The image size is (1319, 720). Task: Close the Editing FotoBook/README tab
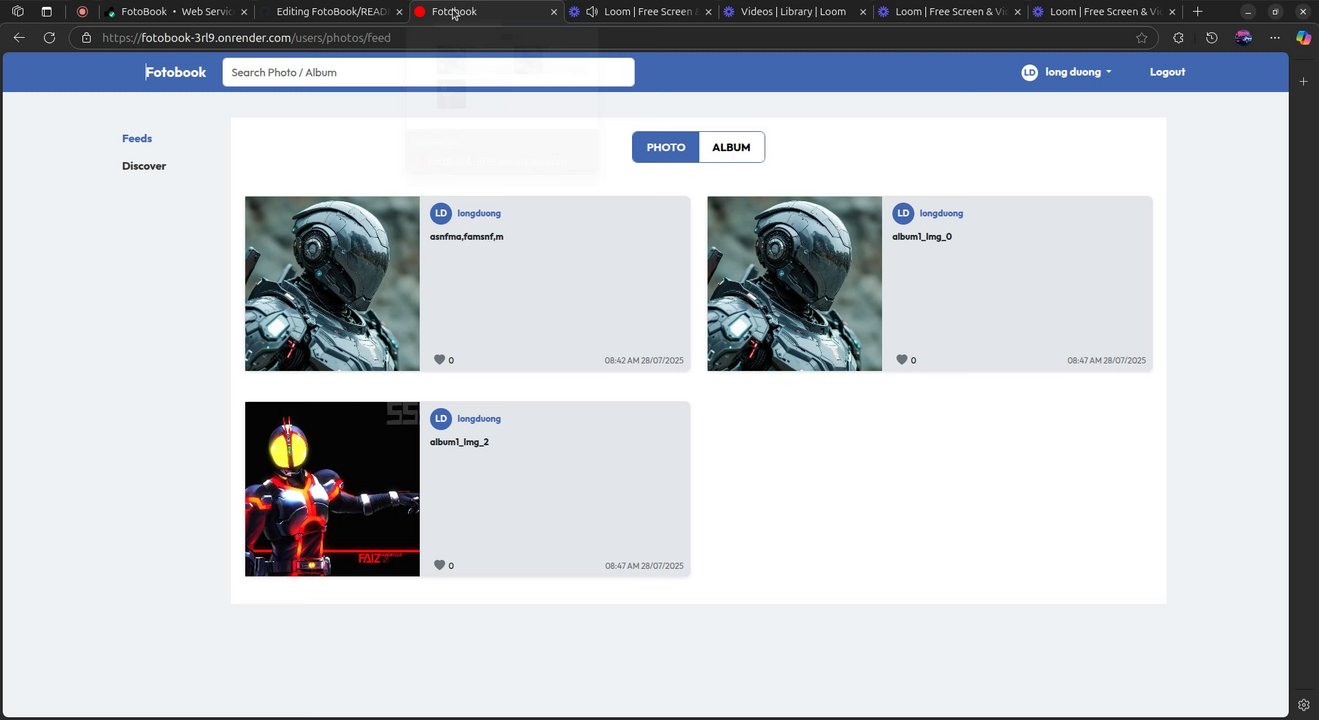tap(399, 12)
